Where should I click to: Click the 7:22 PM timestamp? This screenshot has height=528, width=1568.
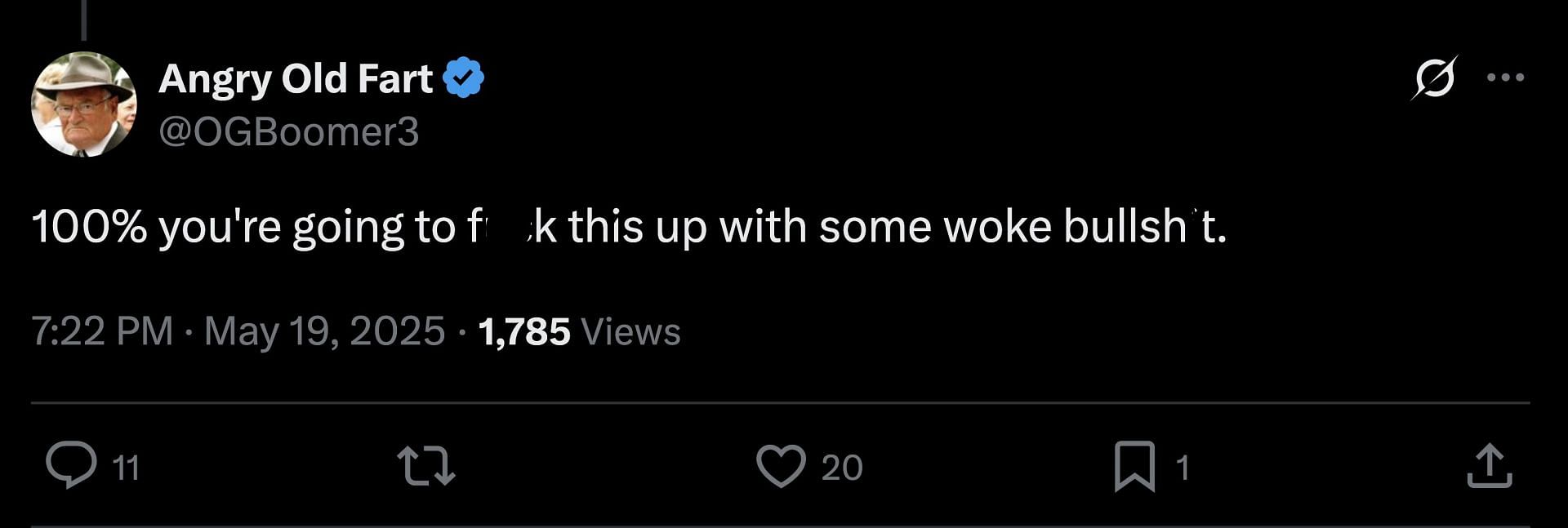[x=102, y=331]
